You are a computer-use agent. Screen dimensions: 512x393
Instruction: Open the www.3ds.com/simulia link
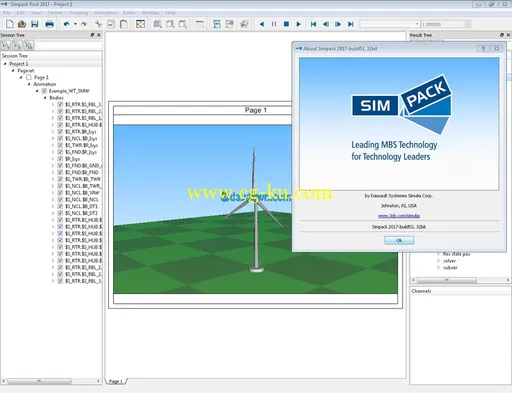coord(399,216)
